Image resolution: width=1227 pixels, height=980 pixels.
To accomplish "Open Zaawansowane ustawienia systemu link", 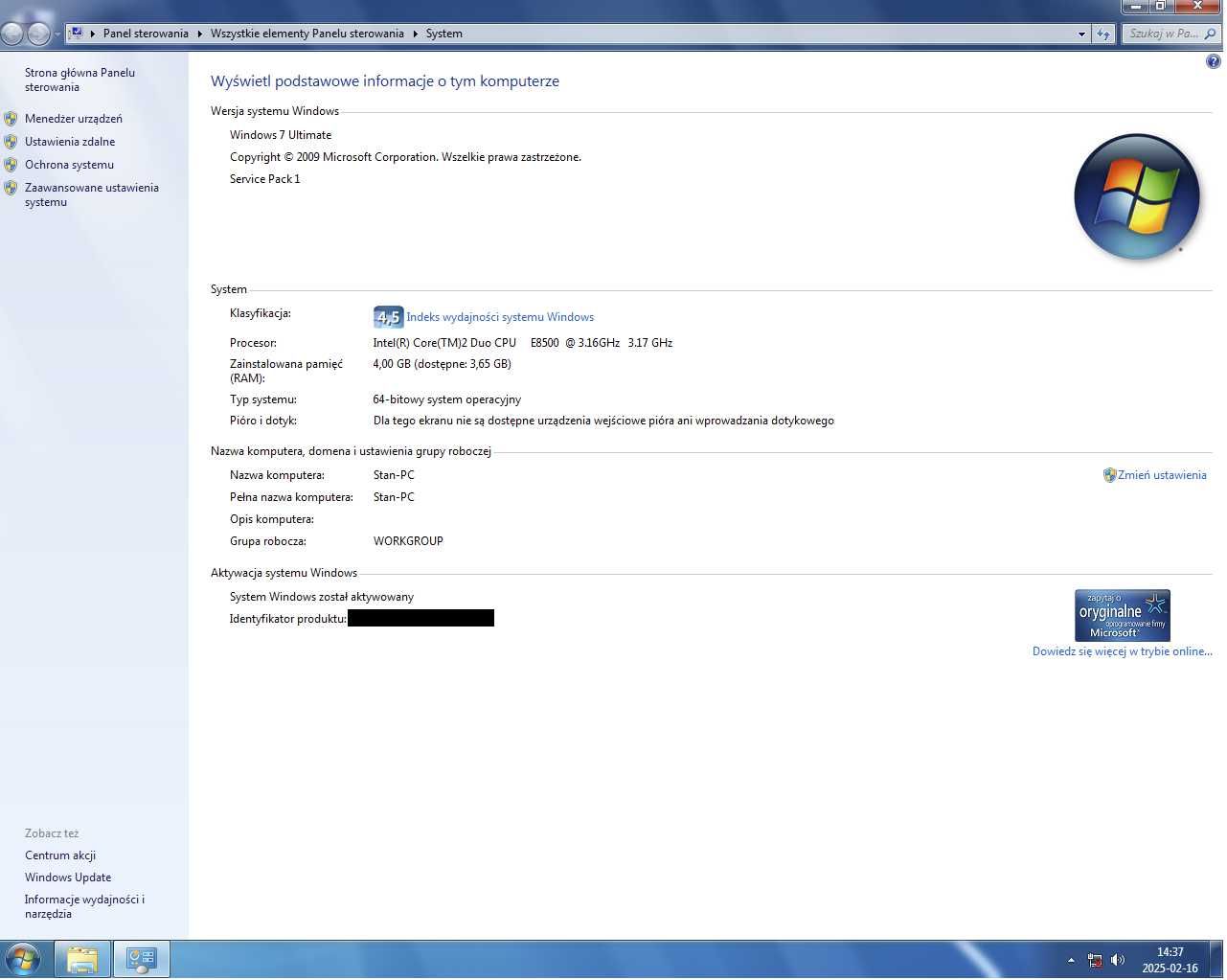I will pyautogui.click(x=92, y=194).
